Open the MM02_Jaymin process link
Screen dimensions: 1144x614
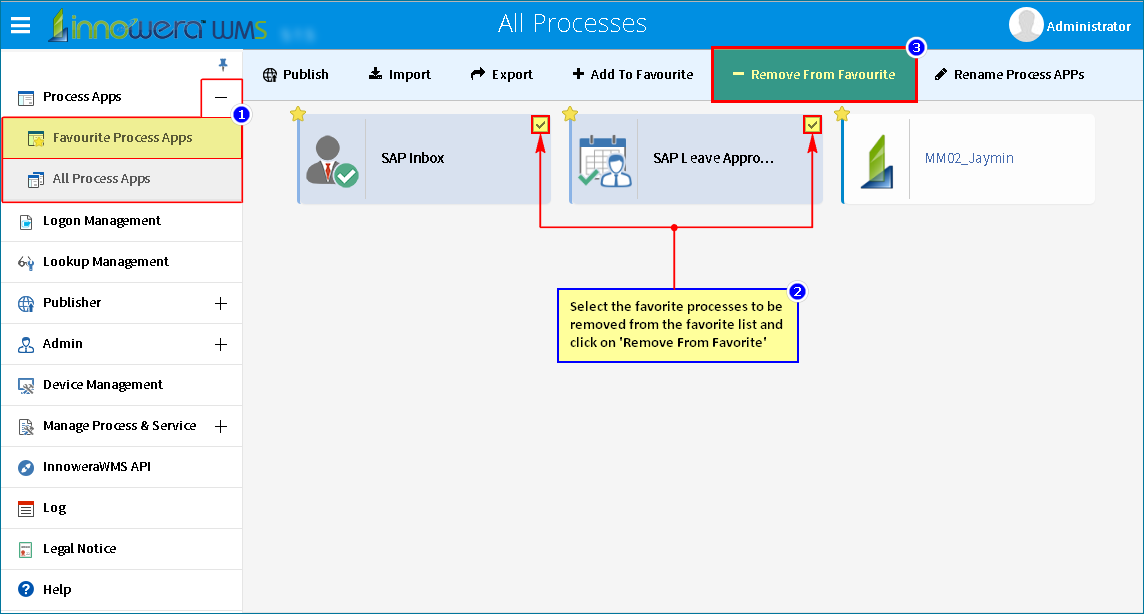(969, 158)
